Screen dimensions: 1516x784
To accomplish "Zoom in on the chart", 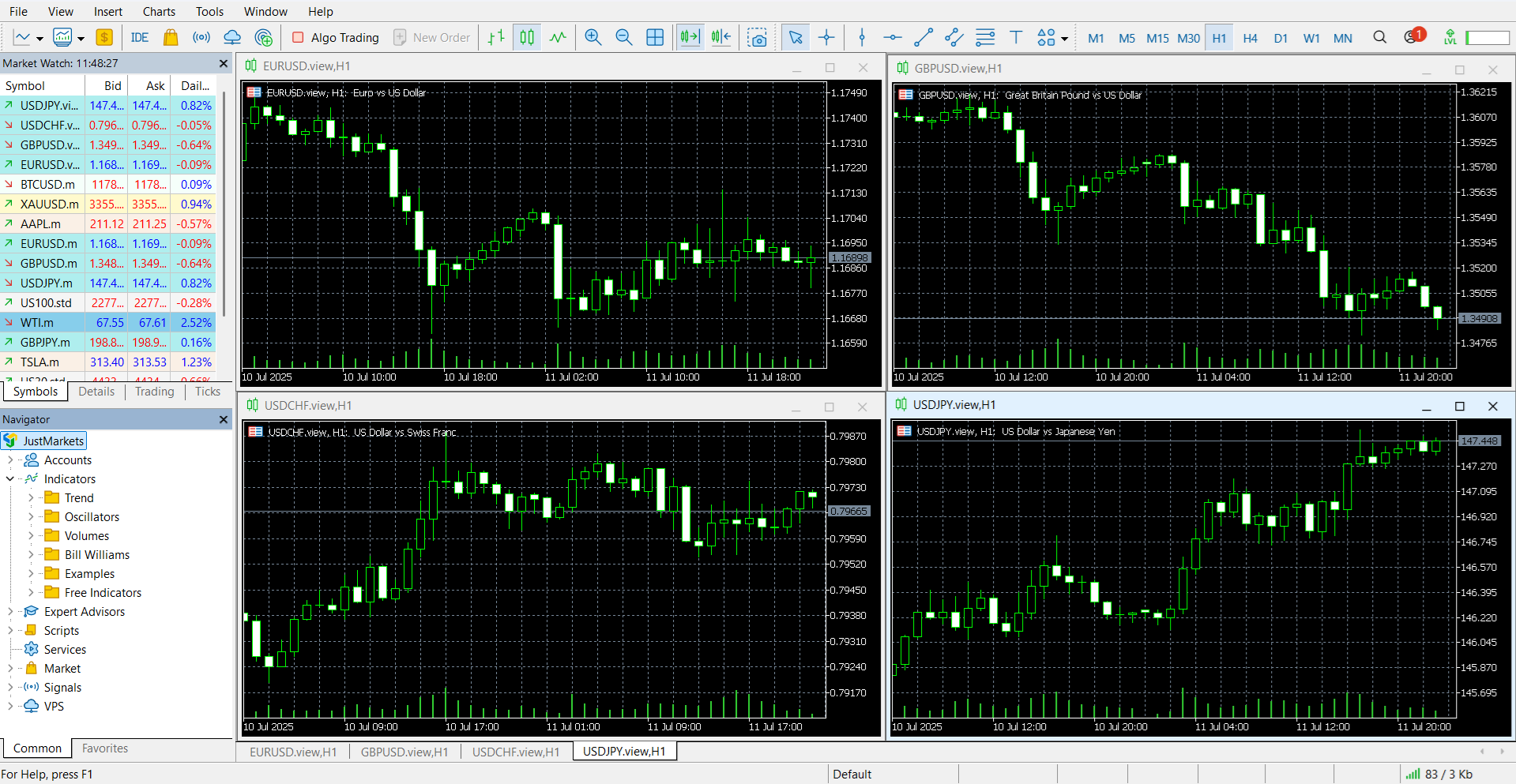I will click(x=593, y=37).
